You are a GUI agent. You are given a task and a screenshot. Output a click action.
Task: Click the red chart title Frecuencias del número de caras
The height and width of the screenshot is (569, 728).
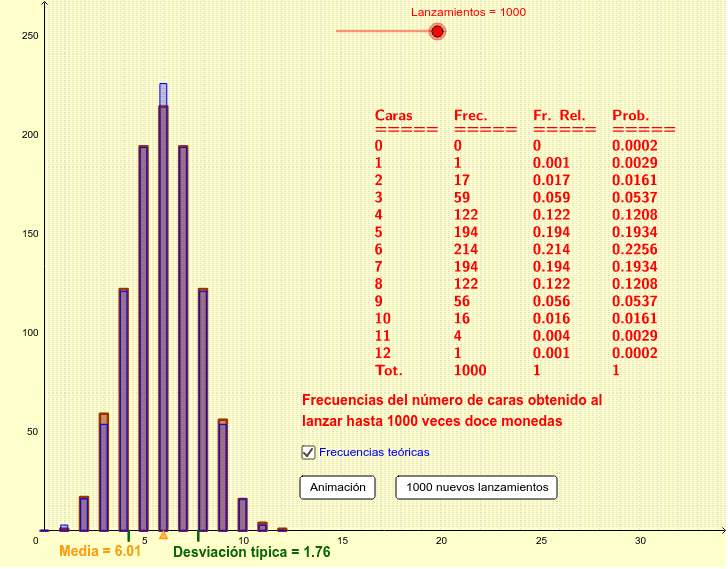click(452, 411)
